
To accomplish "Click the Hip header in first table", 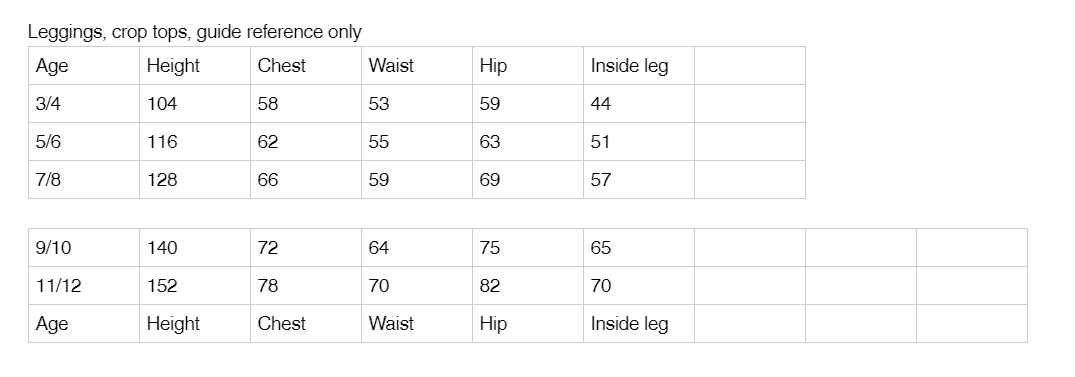I will [x=528, y=66].
